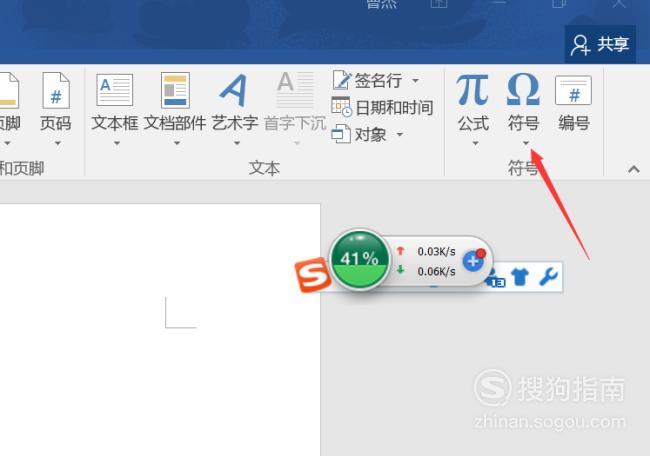Viewport: 650px width, 456px height.
Task: Click in the blank document page
Action: coord(160,330)
